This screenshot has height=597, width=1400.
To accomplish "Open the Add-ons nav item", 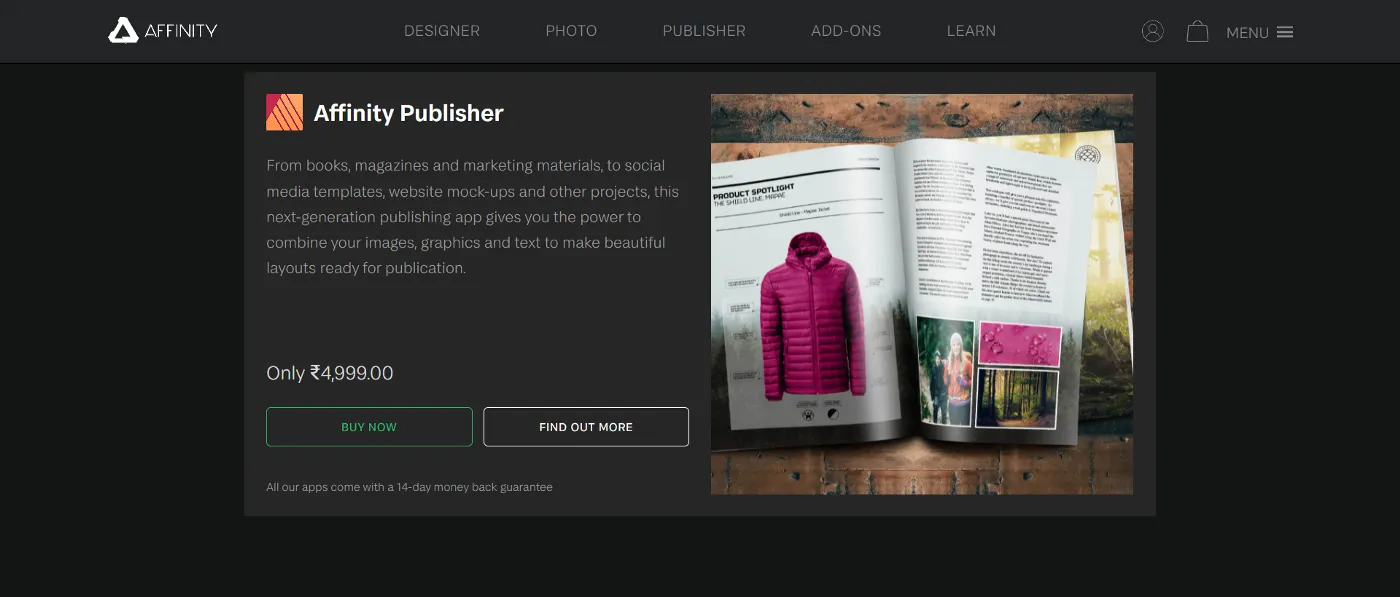I will (846, 31).
